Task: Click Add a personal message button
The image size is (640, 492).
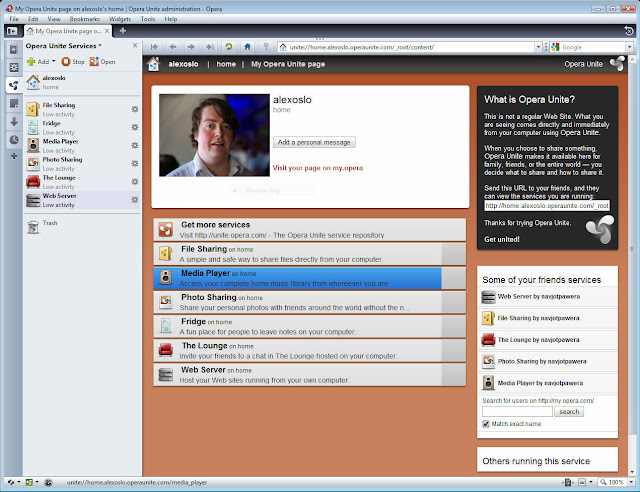Action: coord(314,142)
